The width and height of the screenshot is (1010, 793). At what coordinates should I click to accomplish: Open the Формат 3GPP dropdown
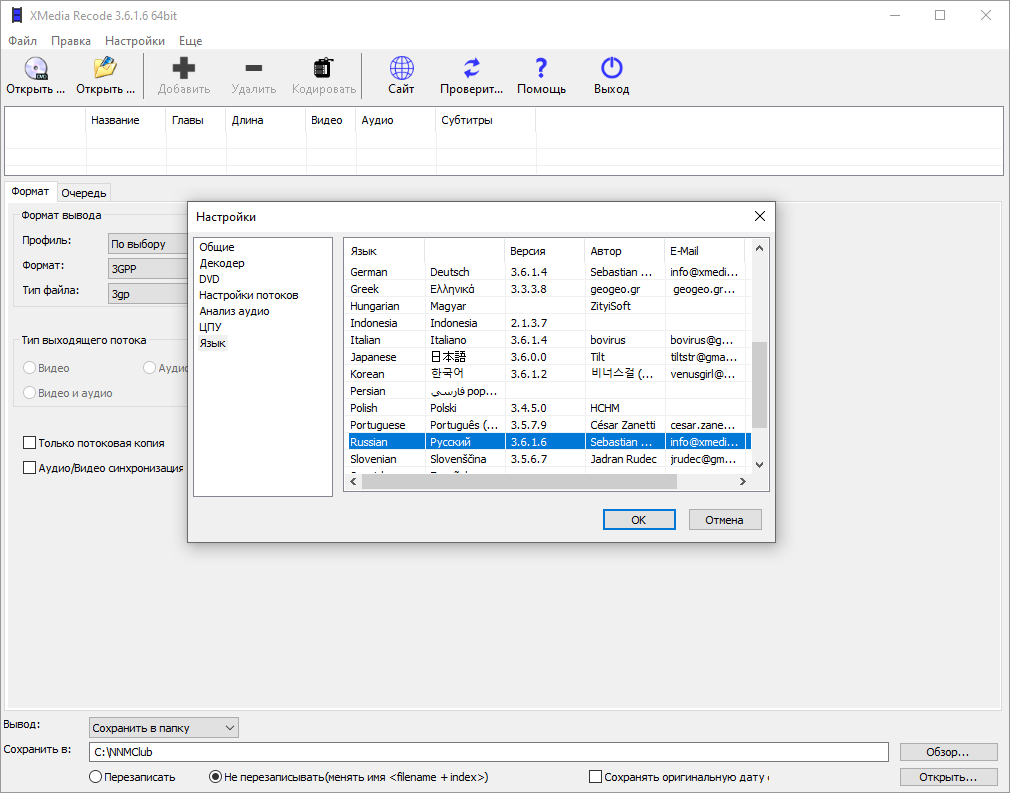pyautogui.click(x=148, y=269)
